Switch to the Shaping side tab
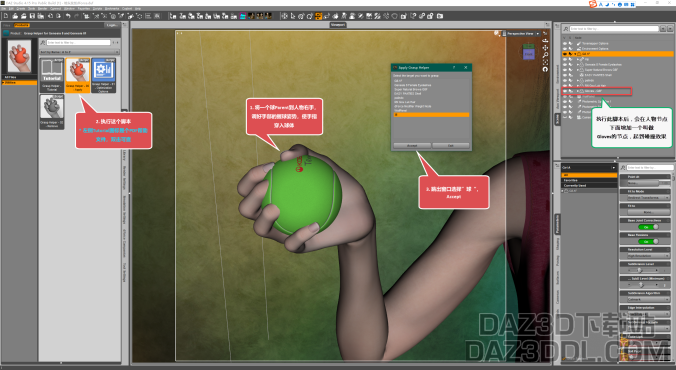Screen dimensions: 676x370 click(x=557, y=245)
